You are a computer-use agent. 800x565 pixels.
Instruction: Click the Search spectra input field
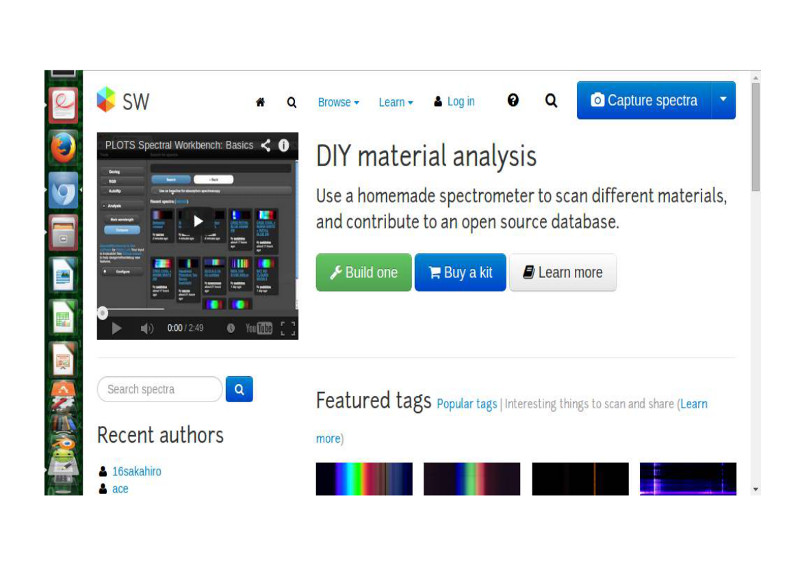pyautogui.click(x=159, y=389)
